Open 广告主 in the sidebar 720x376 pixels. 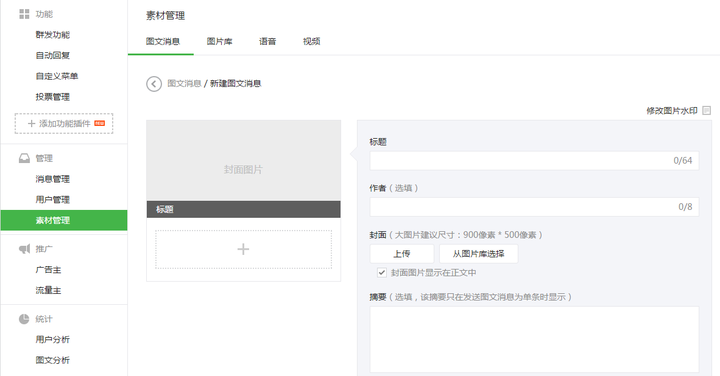point(48,270)
